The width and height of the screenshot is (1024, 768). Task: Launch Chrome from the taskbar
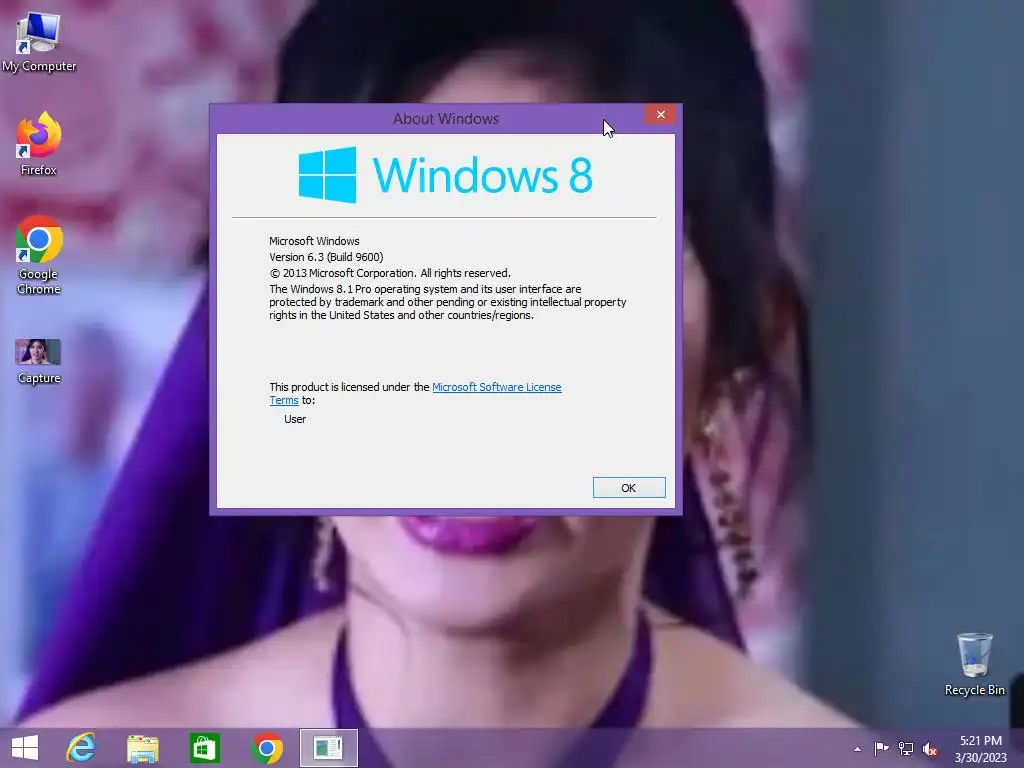(x=266, y=748)
